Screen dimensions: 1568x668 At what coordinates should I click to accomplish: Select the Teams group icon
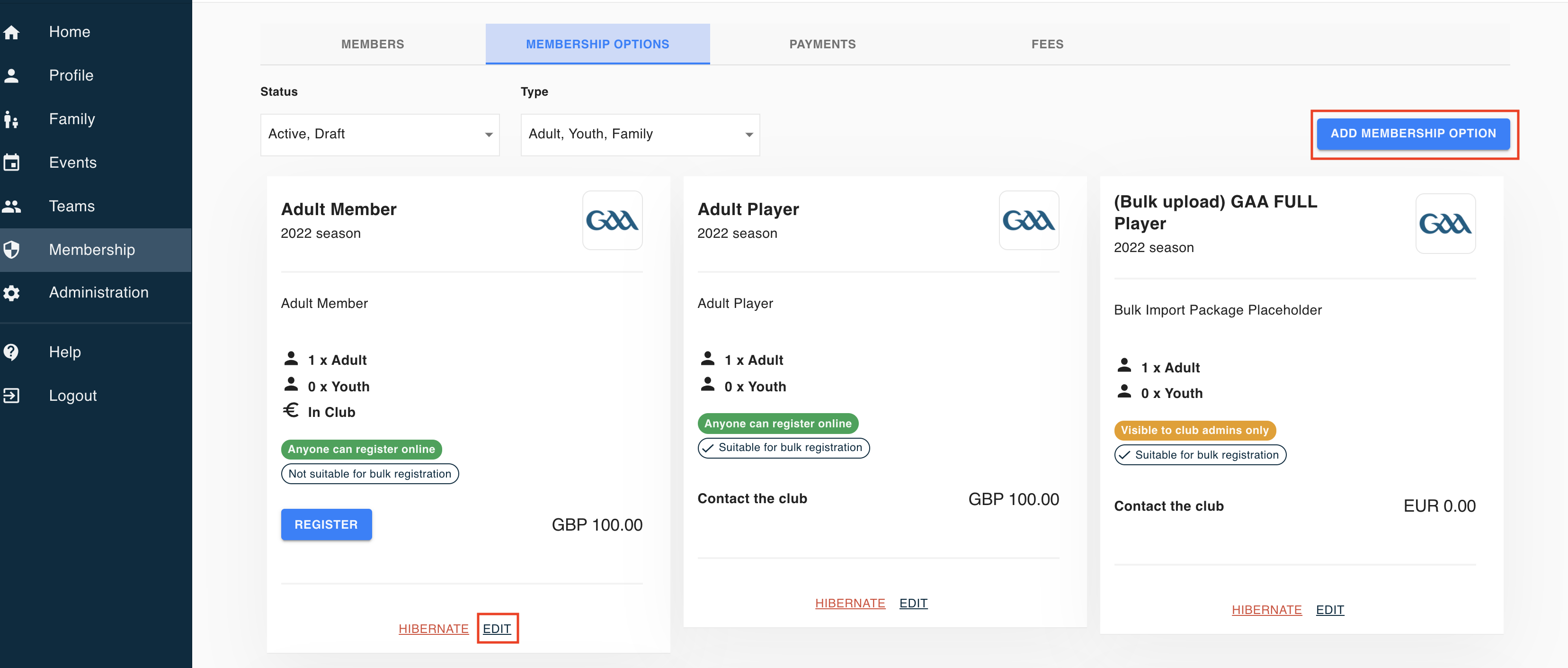11,207
